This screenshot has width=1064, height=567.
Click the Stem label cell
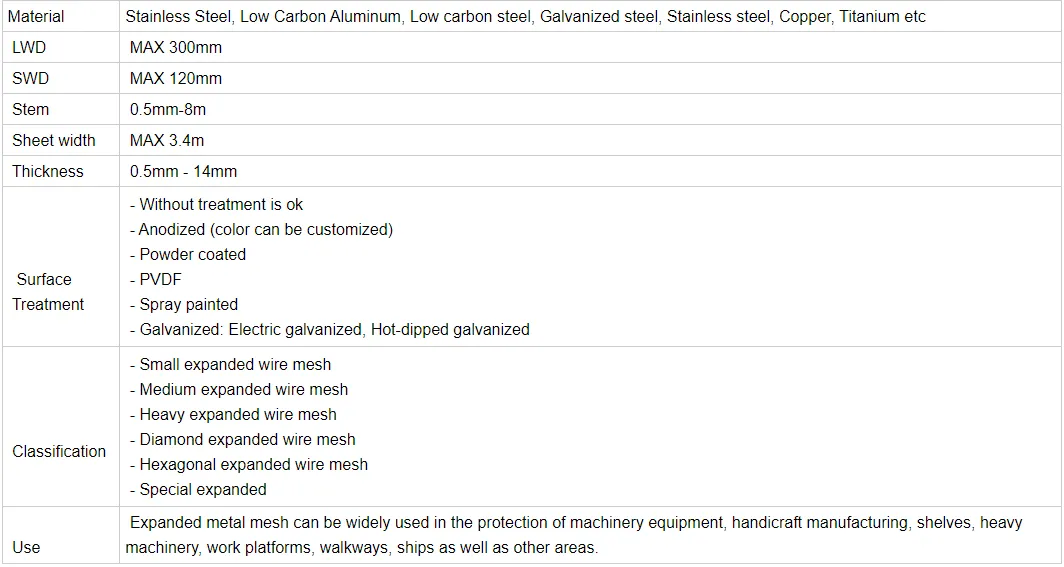tap(30, 109)
